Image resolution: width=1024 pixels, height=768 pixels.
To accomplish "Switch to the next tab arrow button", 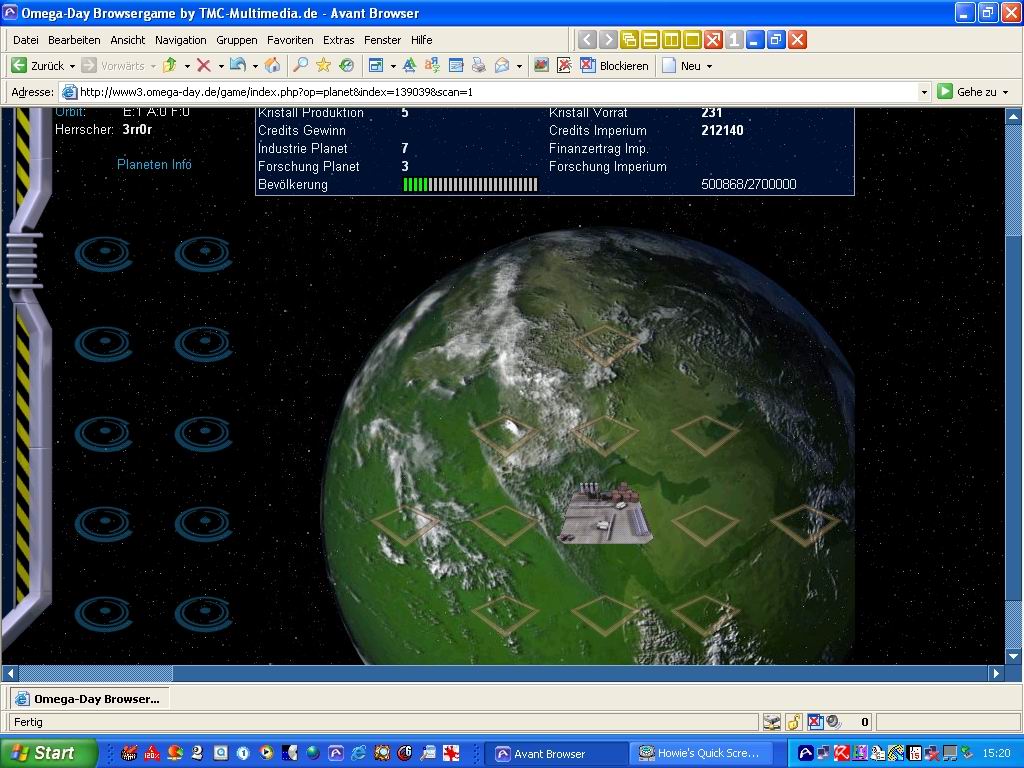I will click(x=608, y=40).
